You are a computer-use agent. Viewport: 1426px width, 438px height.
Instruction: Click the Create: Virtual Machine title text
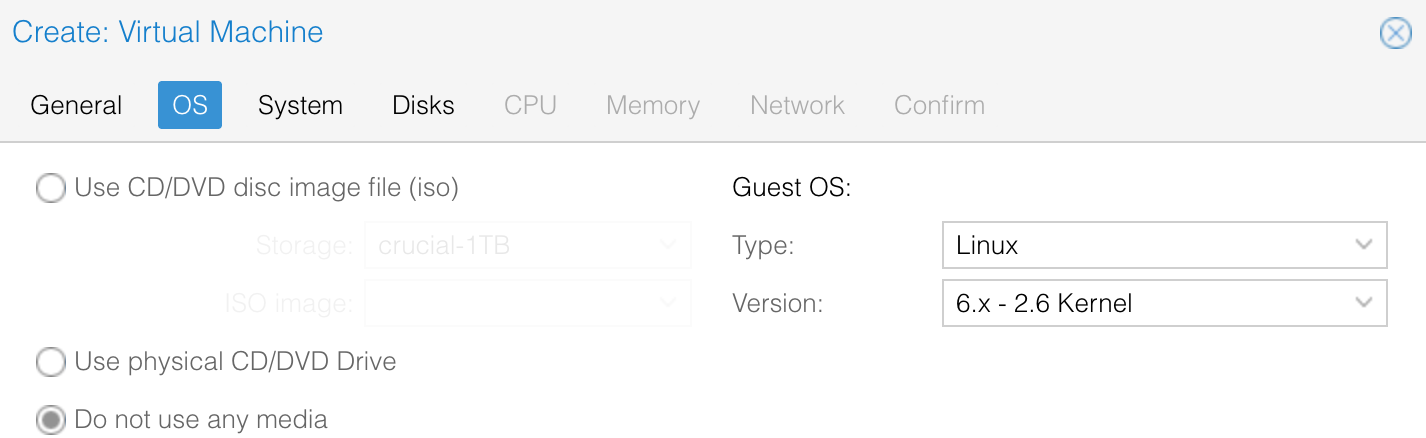[x=168, y=32]
